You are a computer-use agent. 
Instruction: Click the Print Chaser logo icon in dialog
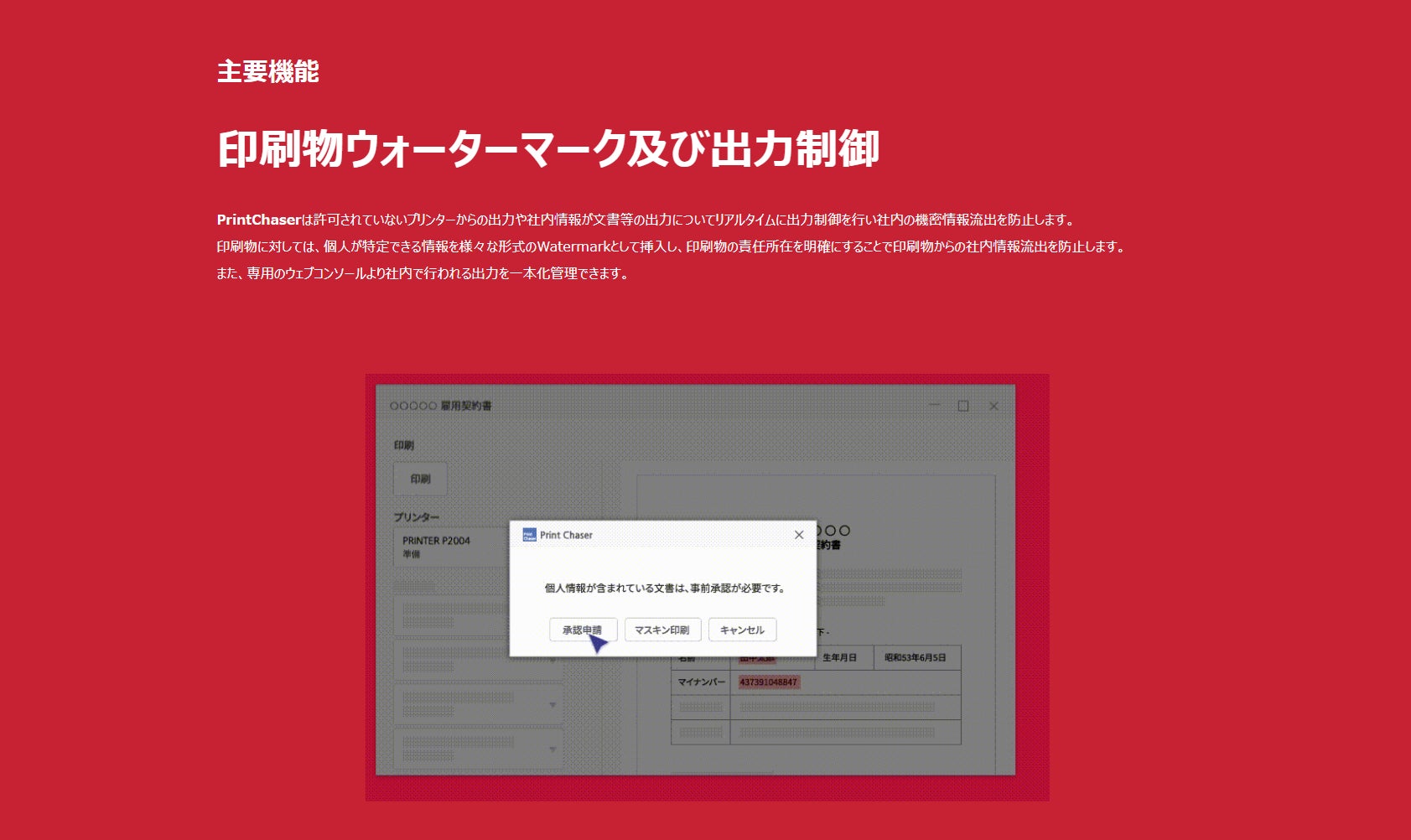[x=529, y=535]
